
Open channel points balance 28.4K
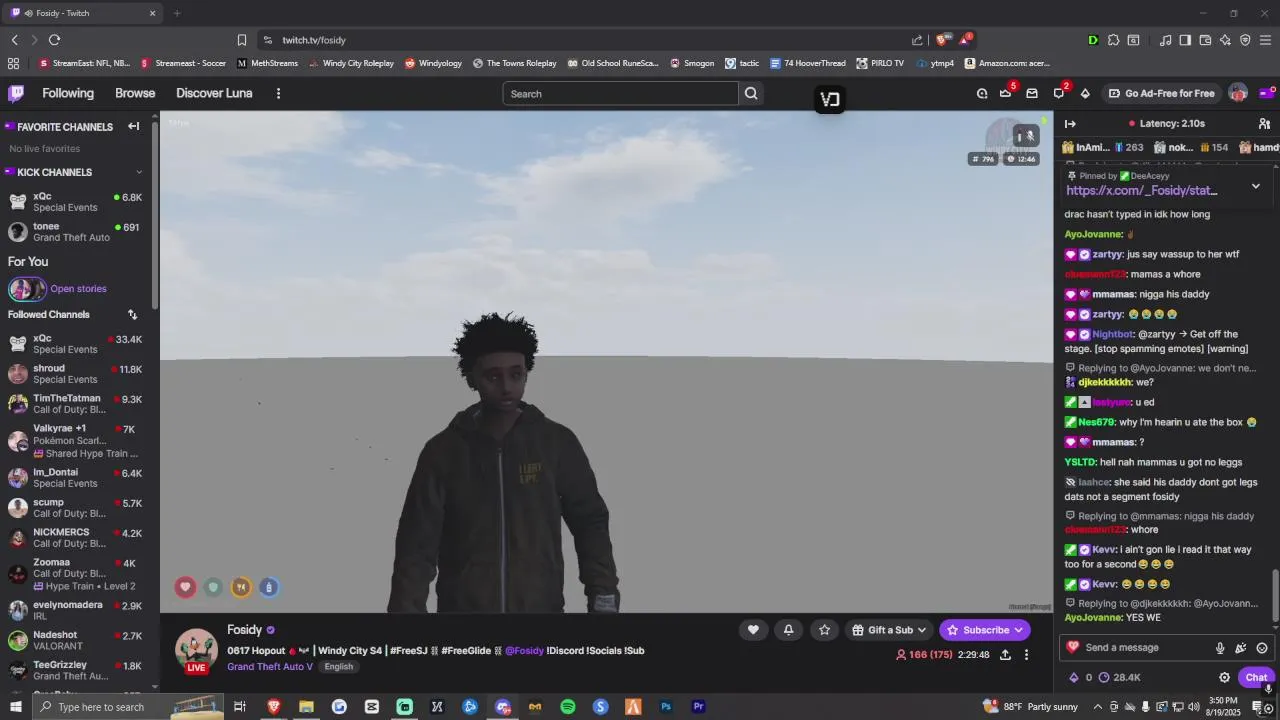click(1119, 677)
